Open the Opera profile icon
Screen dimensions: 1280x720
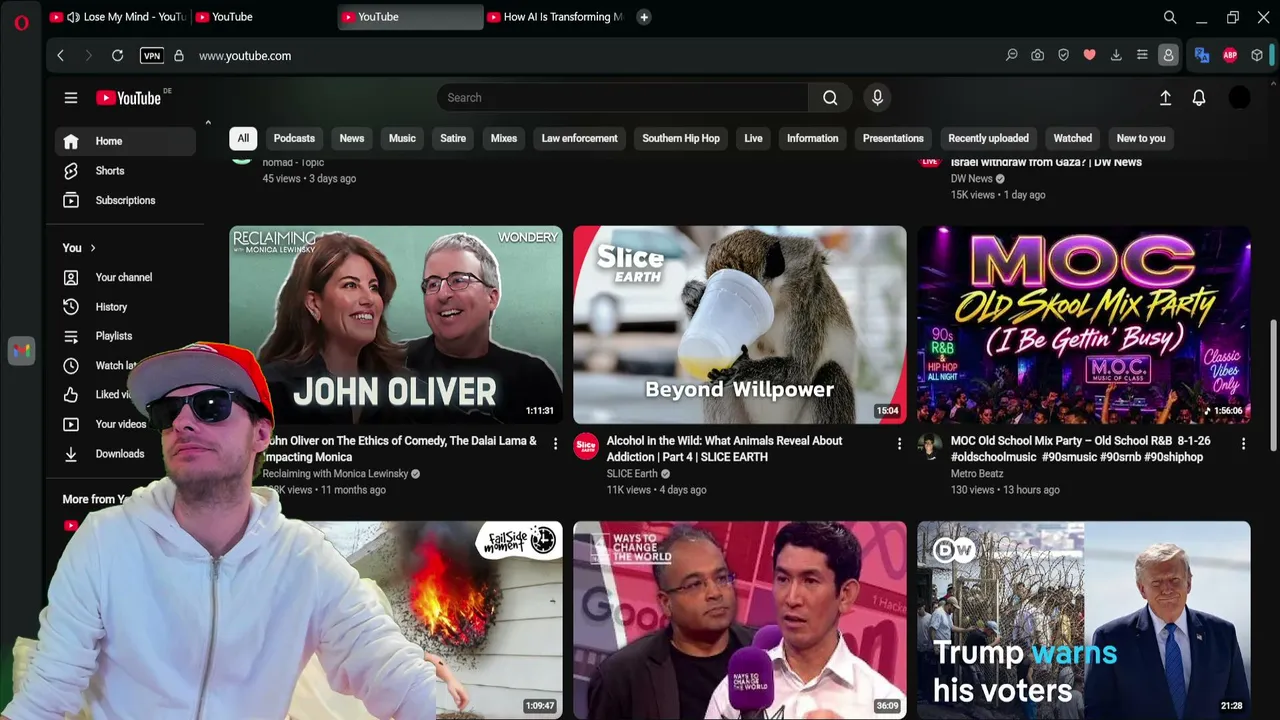[1168, 56]
